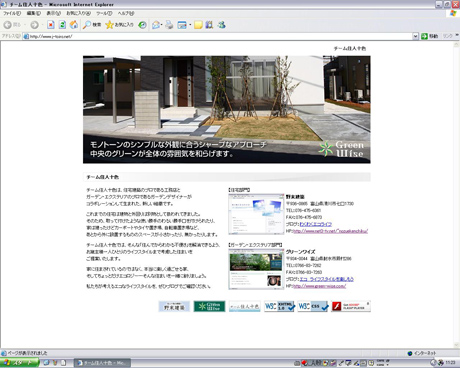Click the W3C CSS validation badge
Image resolution: width=460 pixels, height=368 pixels.
click(313, 306)
